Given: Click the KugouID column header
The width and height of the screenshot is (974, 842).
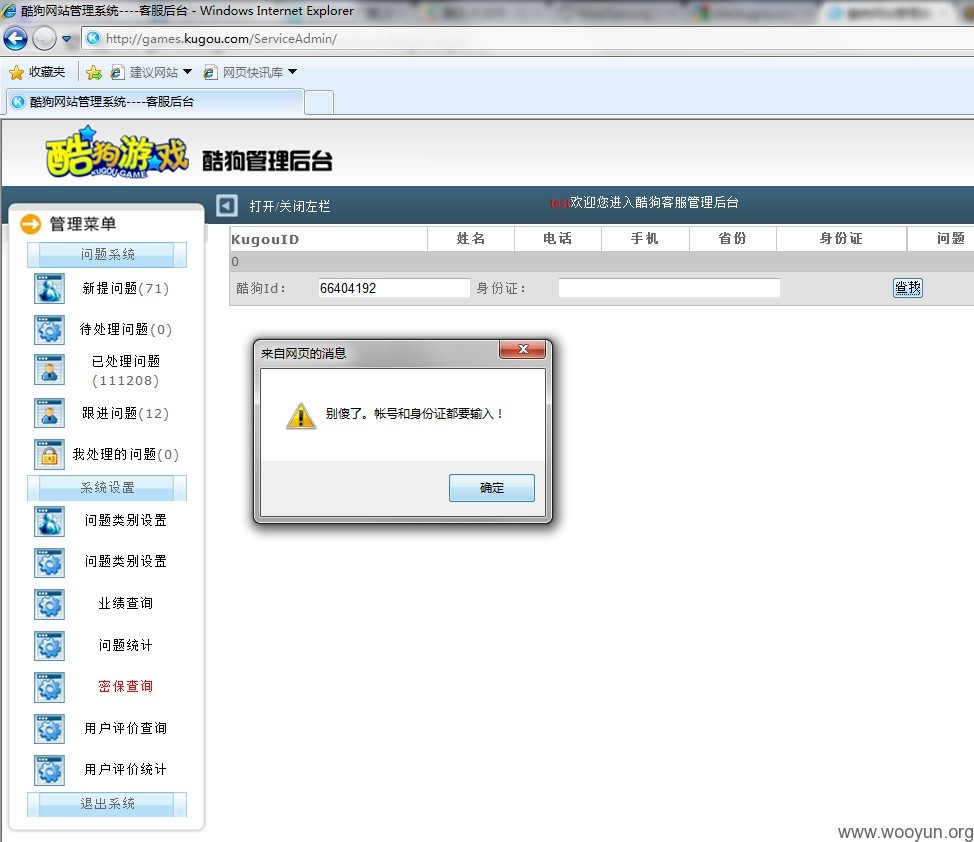Looking at the screenshot, I should 328,239.
